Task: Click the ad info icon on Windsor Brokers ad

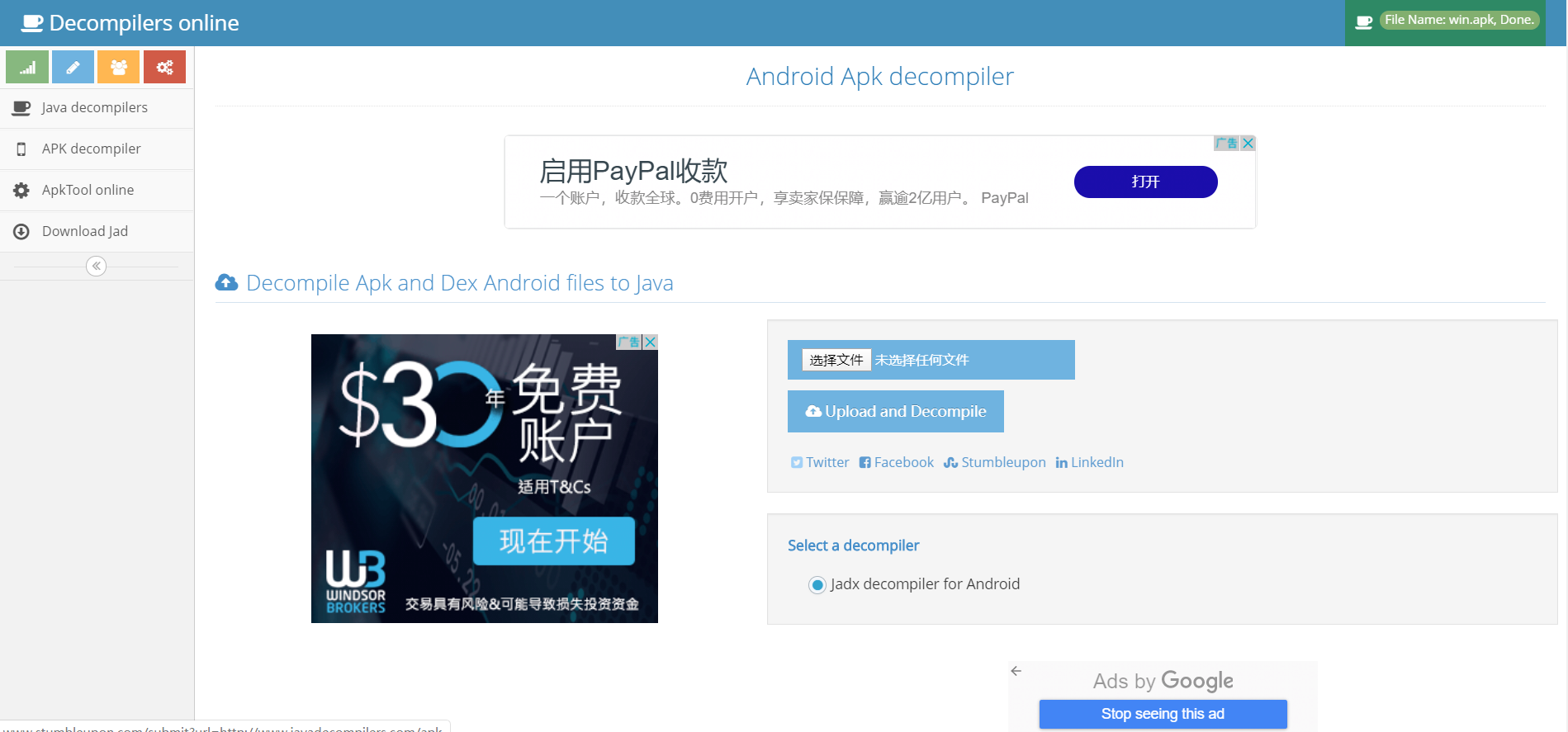Action: click(x=629, y=342)
